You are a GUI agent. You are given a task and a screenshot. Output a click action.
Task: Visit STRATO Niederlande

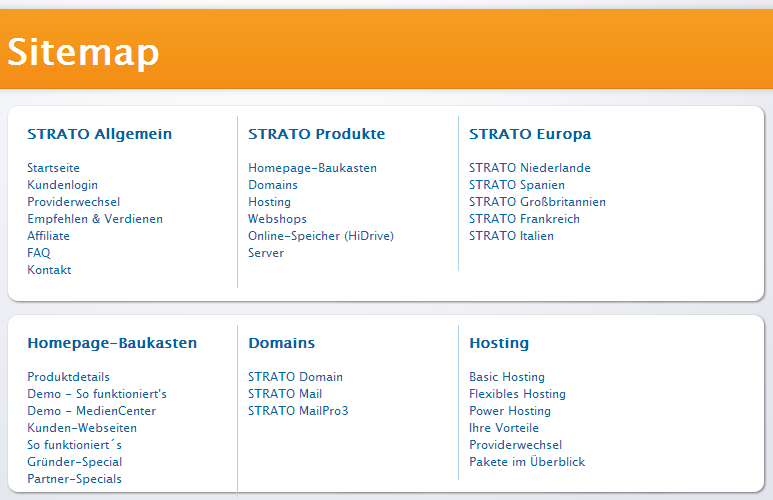529,168
